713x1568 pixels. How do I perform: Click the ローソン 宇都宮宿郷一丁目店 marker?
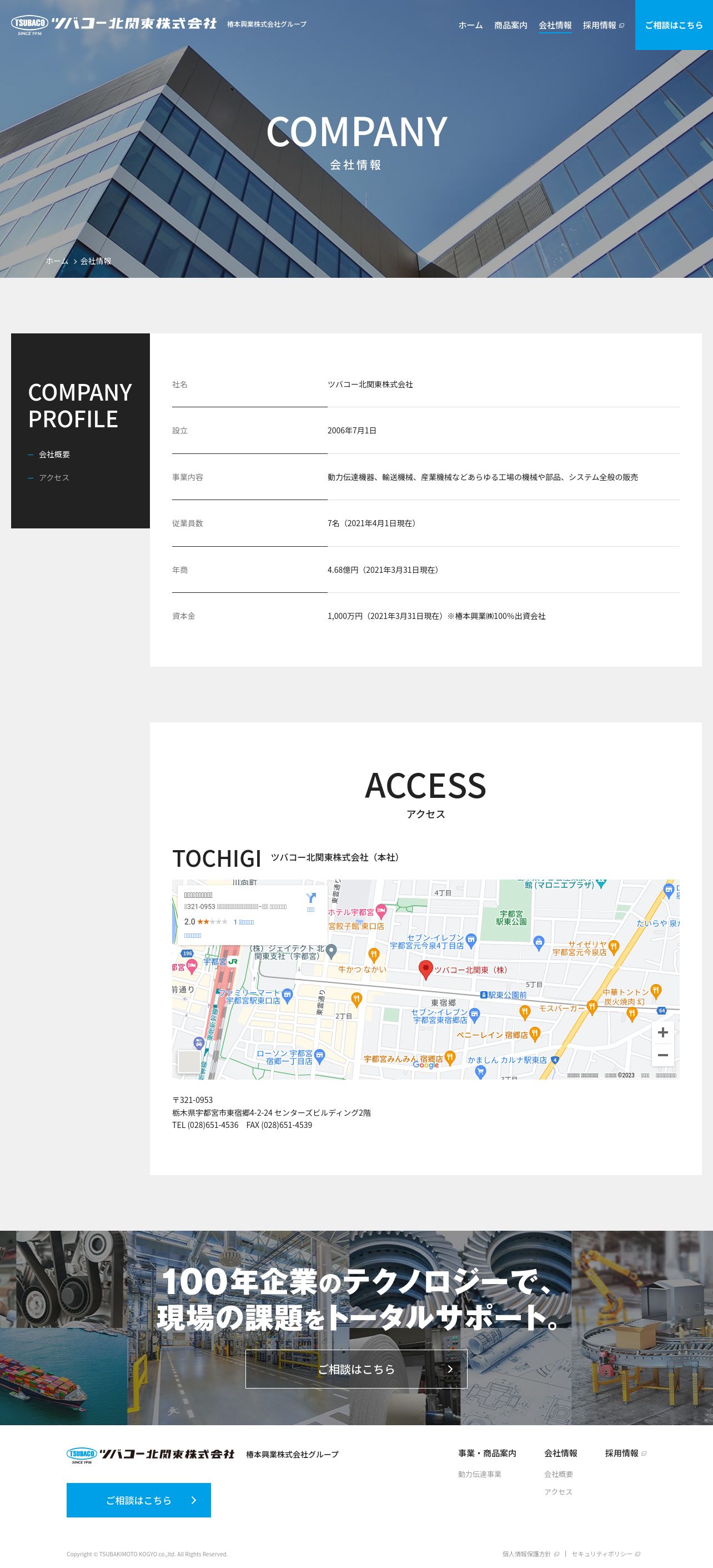click(320, 1056)
